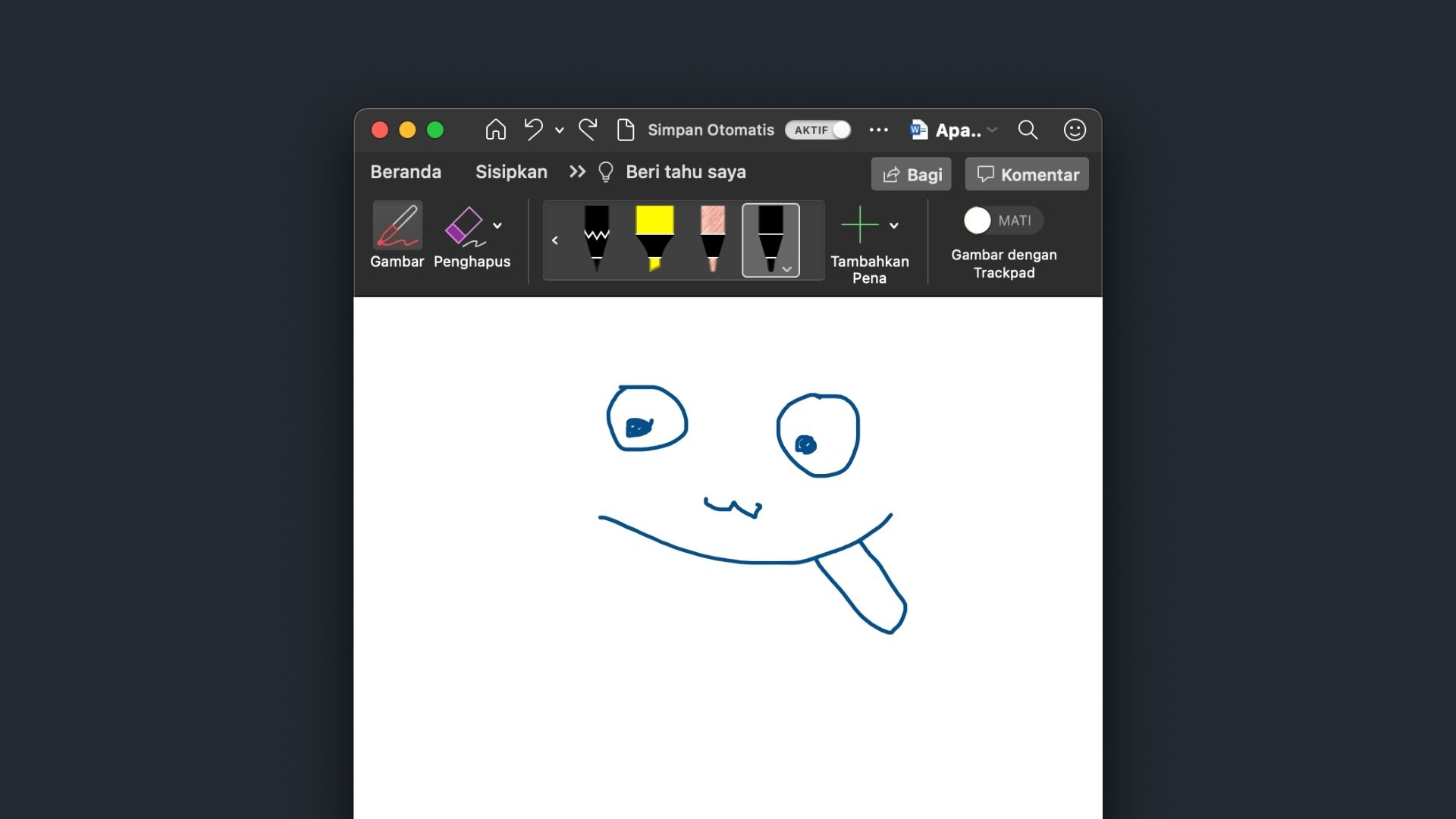Image resolution: width=1456 pixels, height=819 pixels.
Task: Activate the Penghapus eraser tool
Action: [x=463, y=226]
